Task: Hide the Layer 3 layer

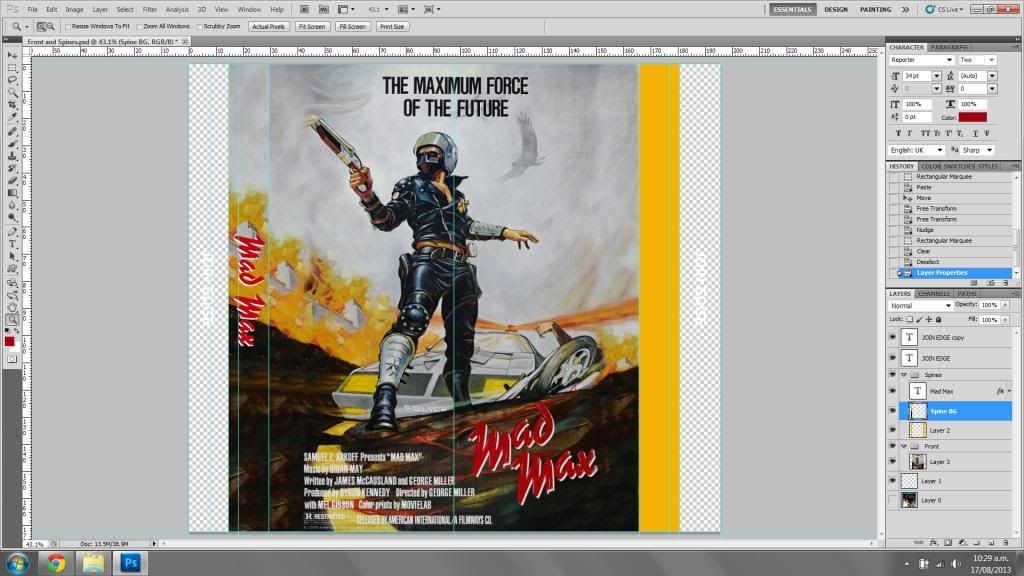Action: pyautogui.click(x=893, y=462)
